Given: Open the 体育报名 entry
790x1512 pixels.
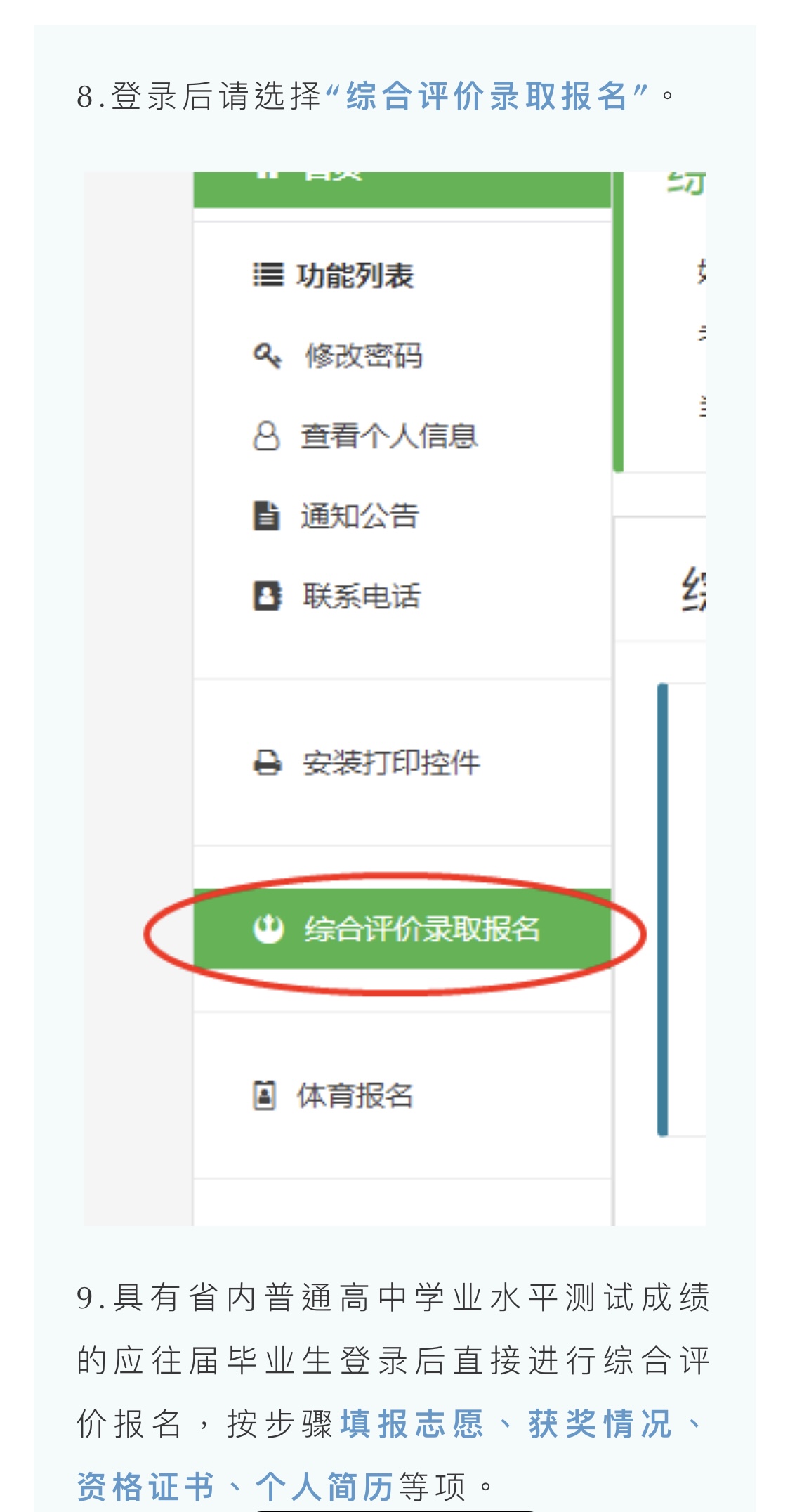Looking at the screenshot, I should tap(355, 1095).
